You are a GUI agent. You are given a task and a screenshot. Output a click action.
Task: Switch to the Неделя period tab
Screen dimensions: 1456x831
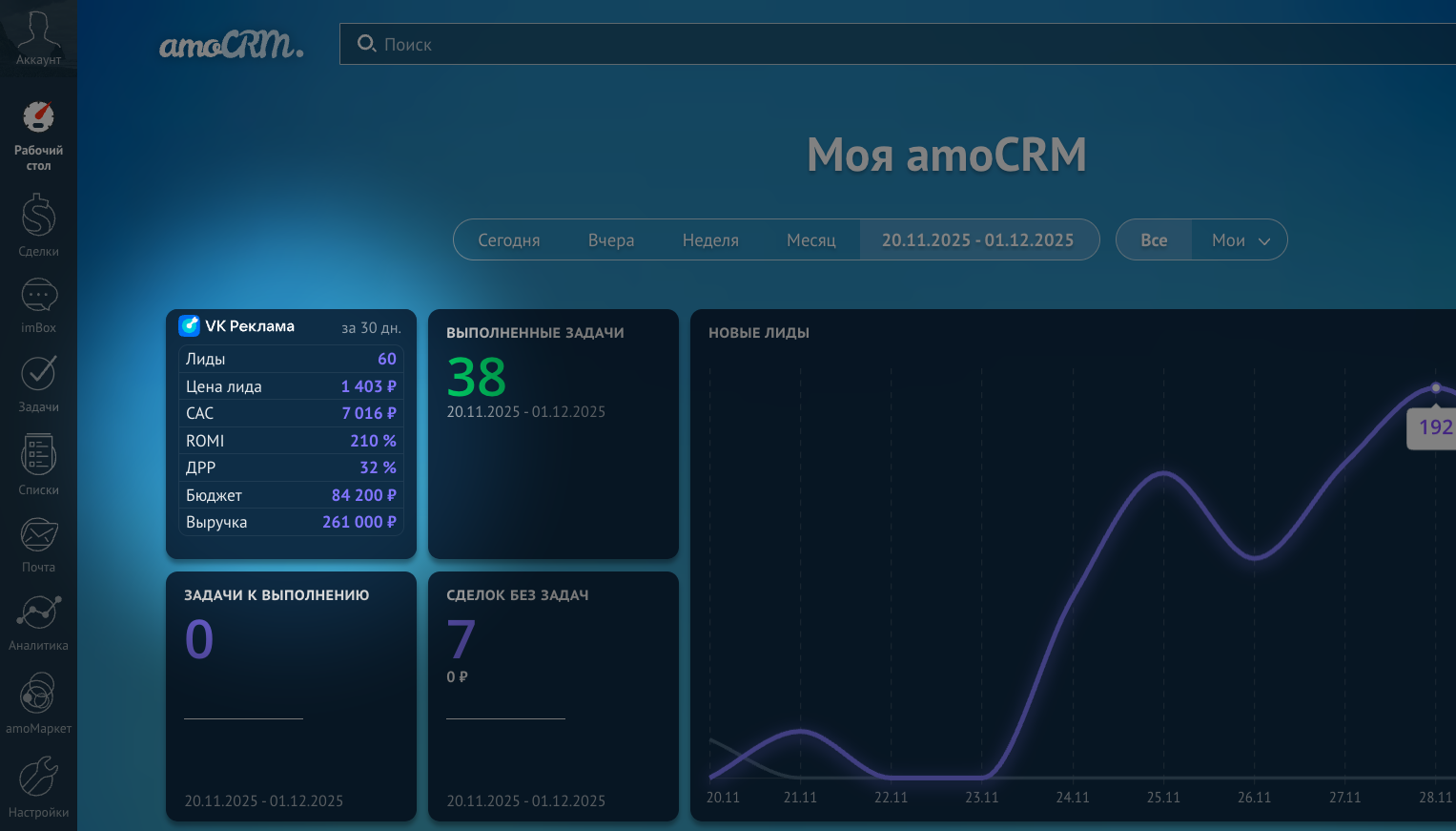pos(710,239)
